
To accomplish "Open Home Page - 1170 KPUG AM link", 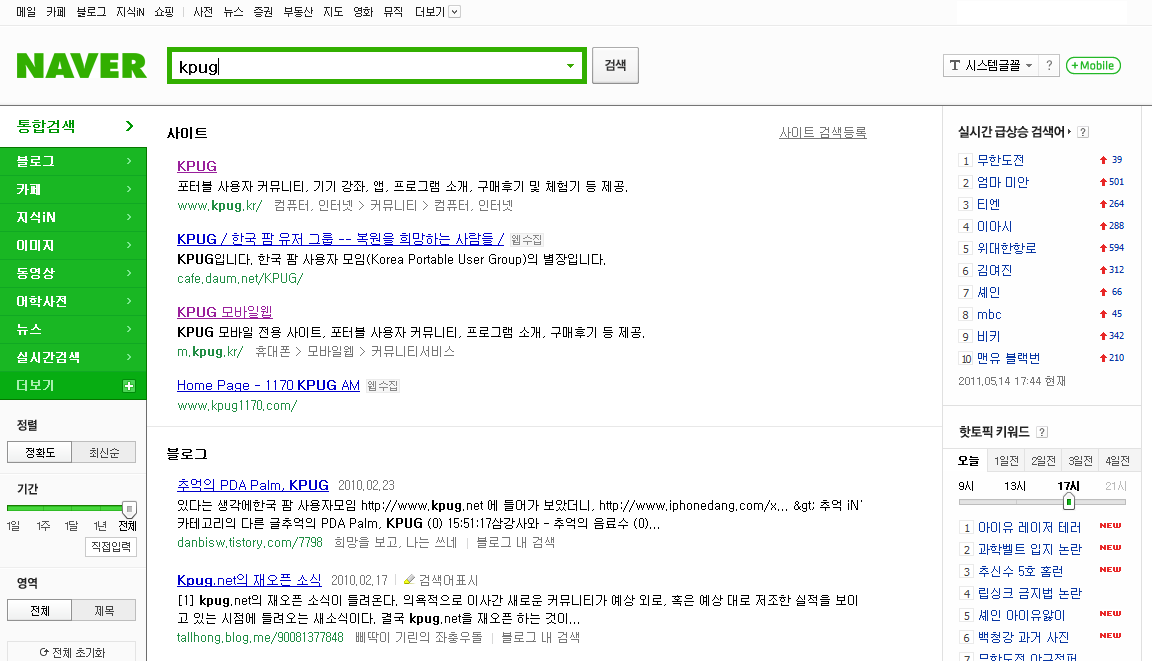I will click(x=268, y=385).
